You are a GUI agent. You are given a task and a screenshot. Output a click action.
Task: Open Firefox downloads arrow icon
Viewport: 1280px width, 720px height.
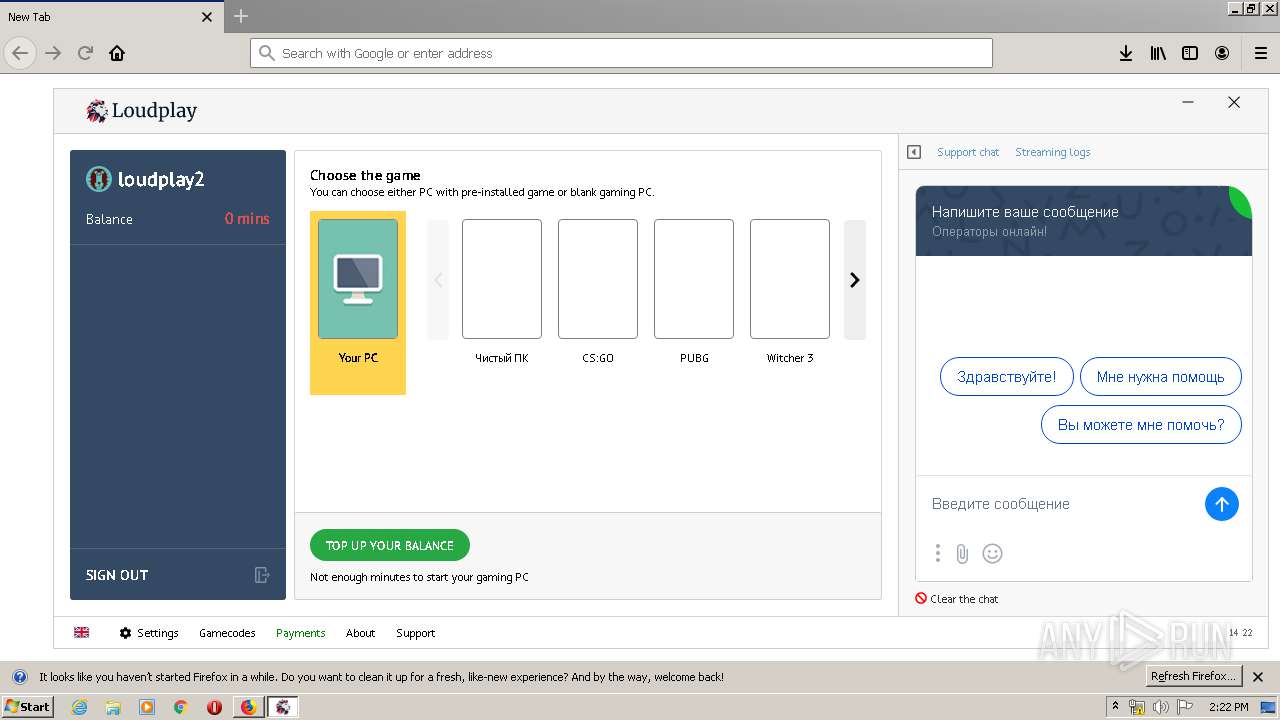click(x=1126, y=53)
